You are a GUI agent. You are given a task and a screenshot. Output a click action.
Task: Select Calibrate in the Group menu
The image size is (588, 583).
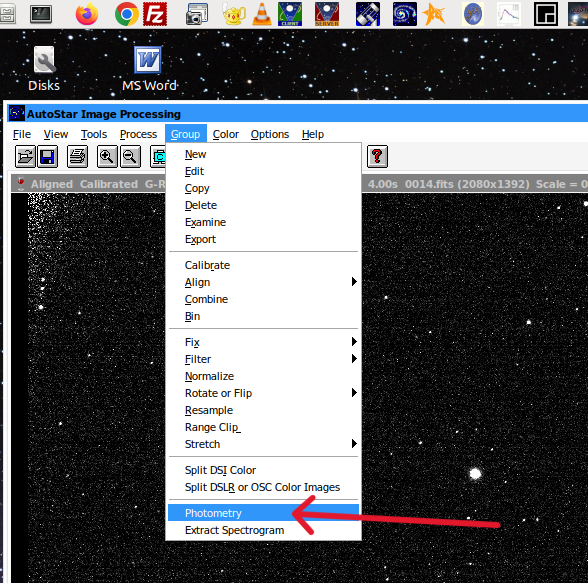click(263, 265)
